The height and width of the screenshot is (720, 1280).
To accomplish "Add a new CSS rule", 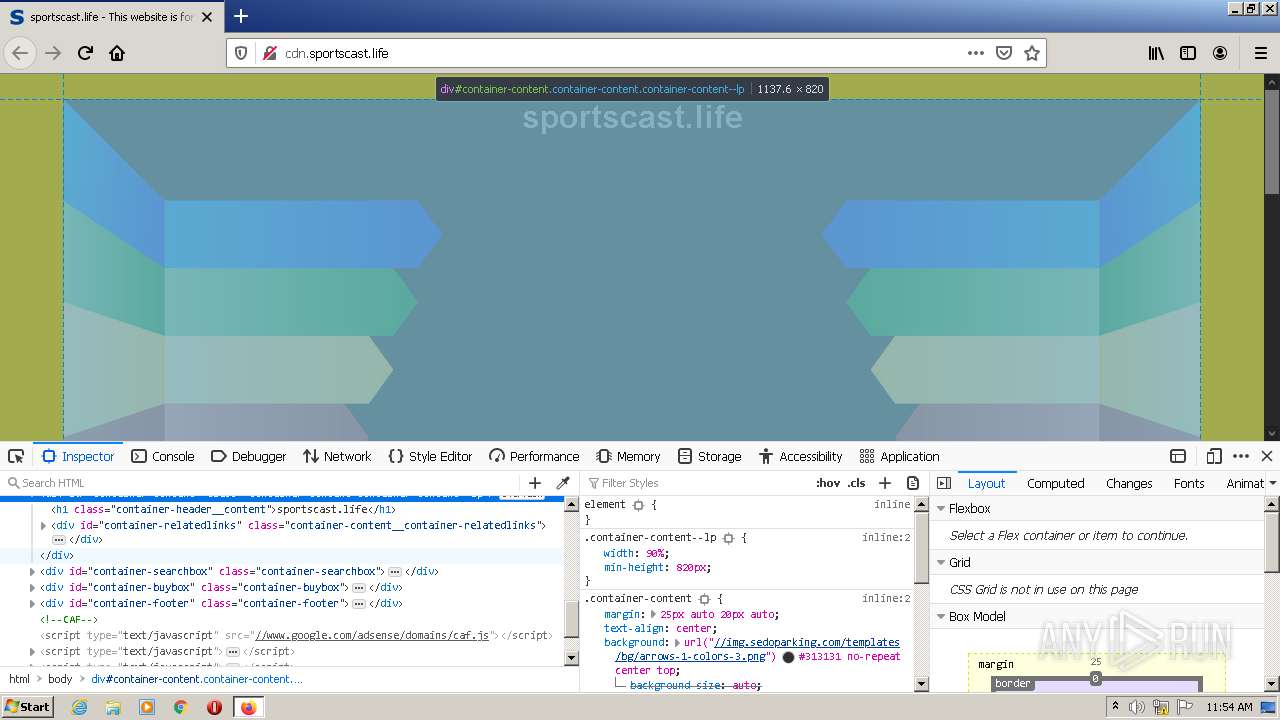I will pos(885,483).
